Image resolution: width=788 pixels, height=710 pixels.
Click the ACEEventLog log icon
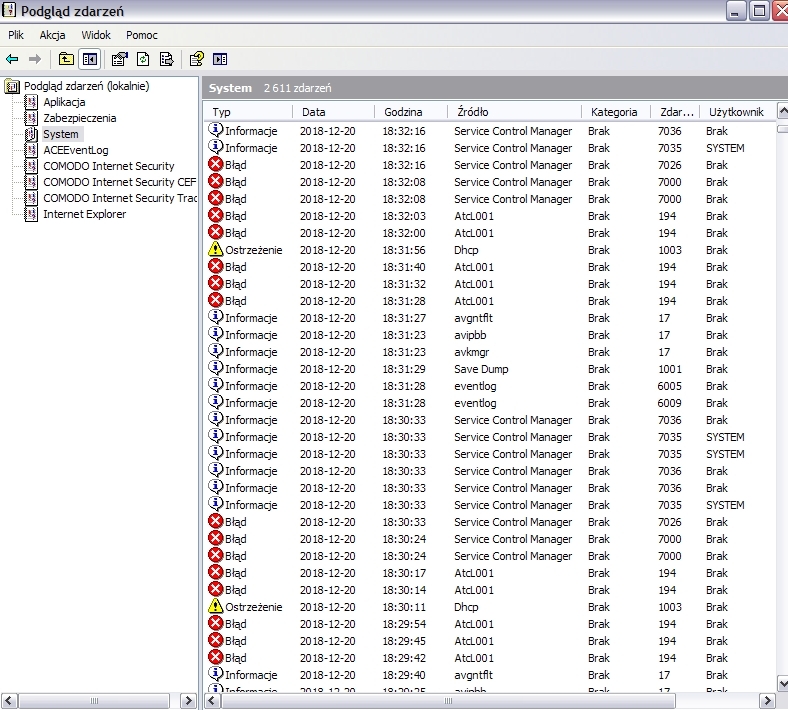tap(31, 150)
